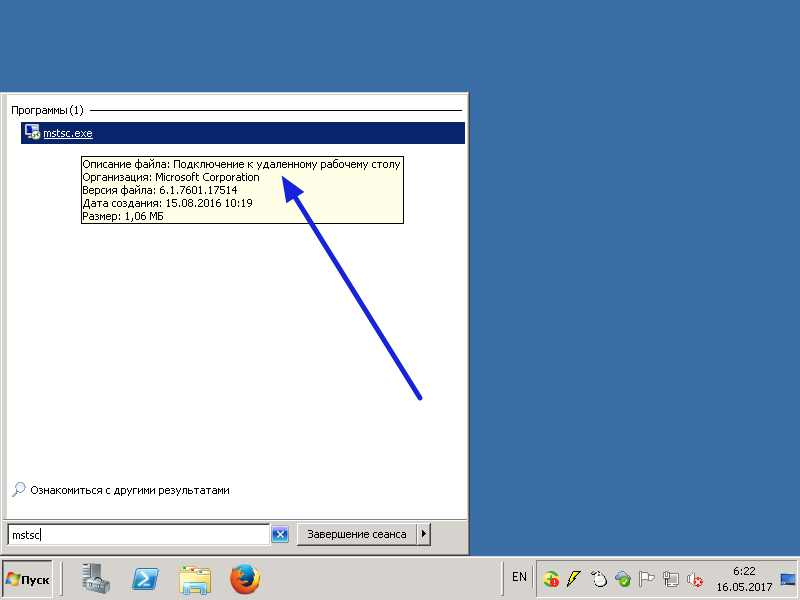Click the muted volume speaker tray icon
This screenshot has height=600, width=800.
[x=694, y=580]
